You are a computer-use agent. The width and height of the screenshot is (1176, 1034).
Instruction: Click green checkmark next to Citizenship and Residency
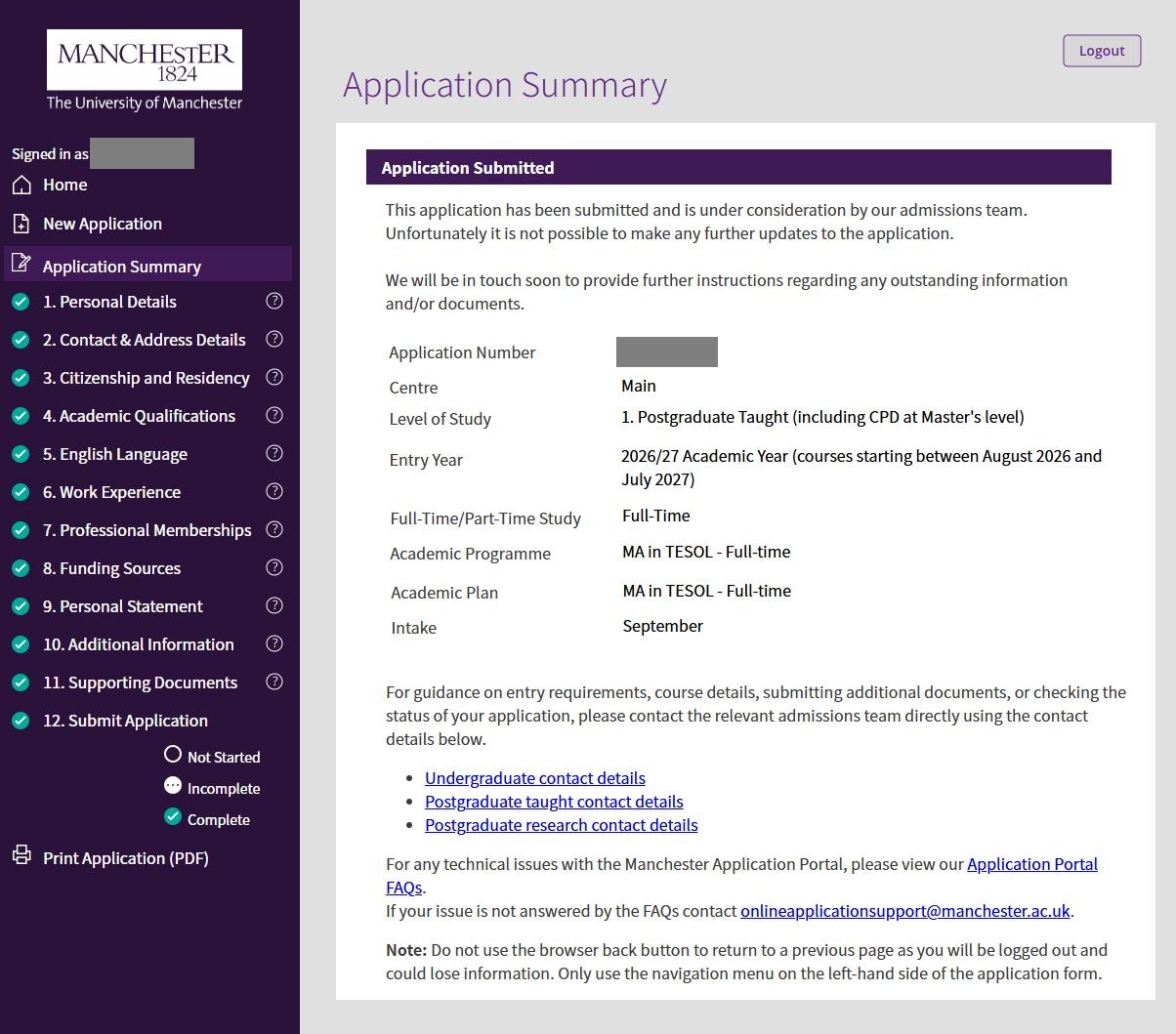point(21,378)
